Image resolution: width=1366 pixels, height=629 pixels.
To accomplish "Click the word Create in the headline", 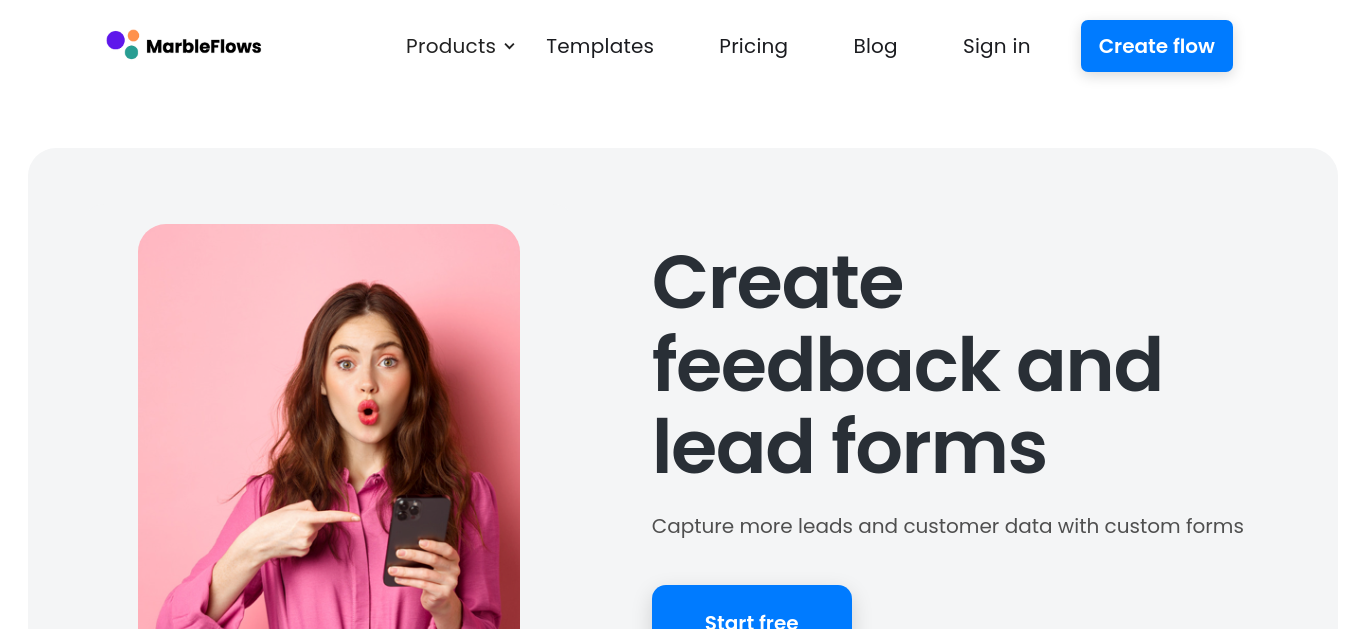I will (x=777, y=283).
